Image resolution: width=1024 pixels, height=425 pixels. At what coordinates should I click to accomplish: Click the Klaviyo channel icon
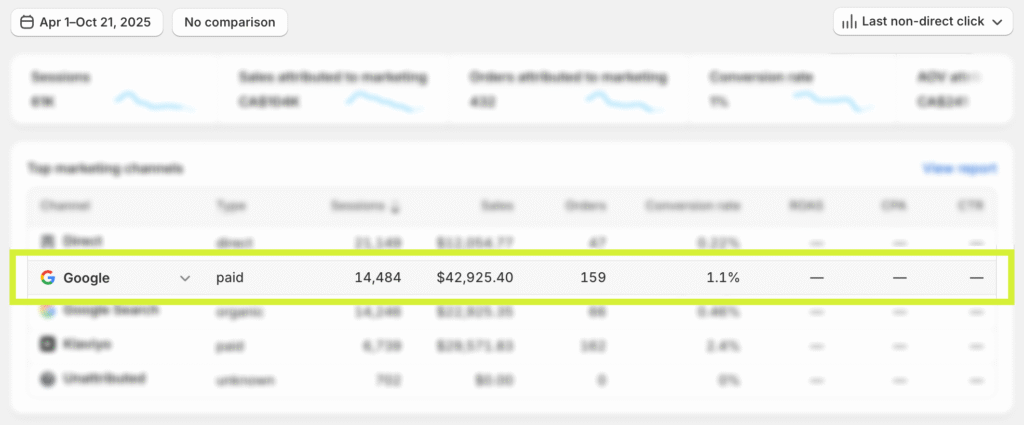(47, 344)
